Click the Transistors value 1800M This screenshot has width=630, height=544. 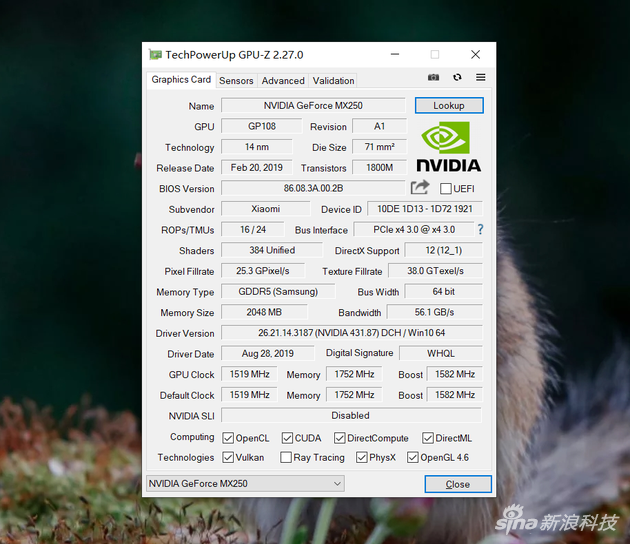click(379, 168)
